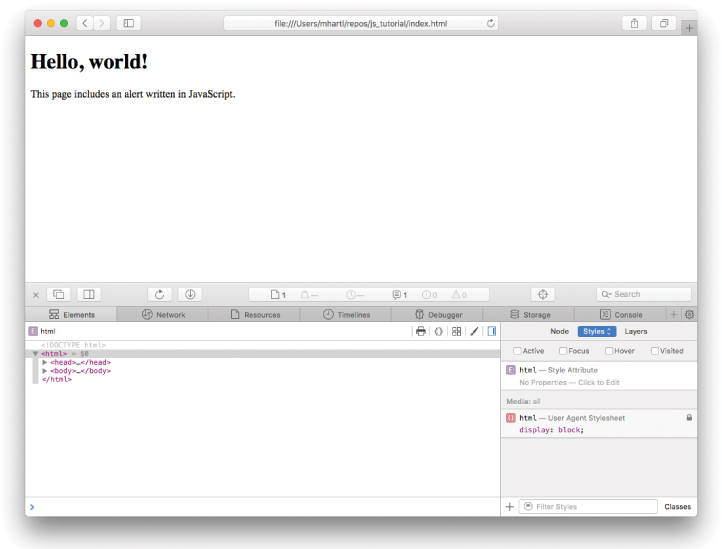Tick the Visited pseudo-class checkbox
The width and height of the screenshot is (722, 549).
[655, 351]
